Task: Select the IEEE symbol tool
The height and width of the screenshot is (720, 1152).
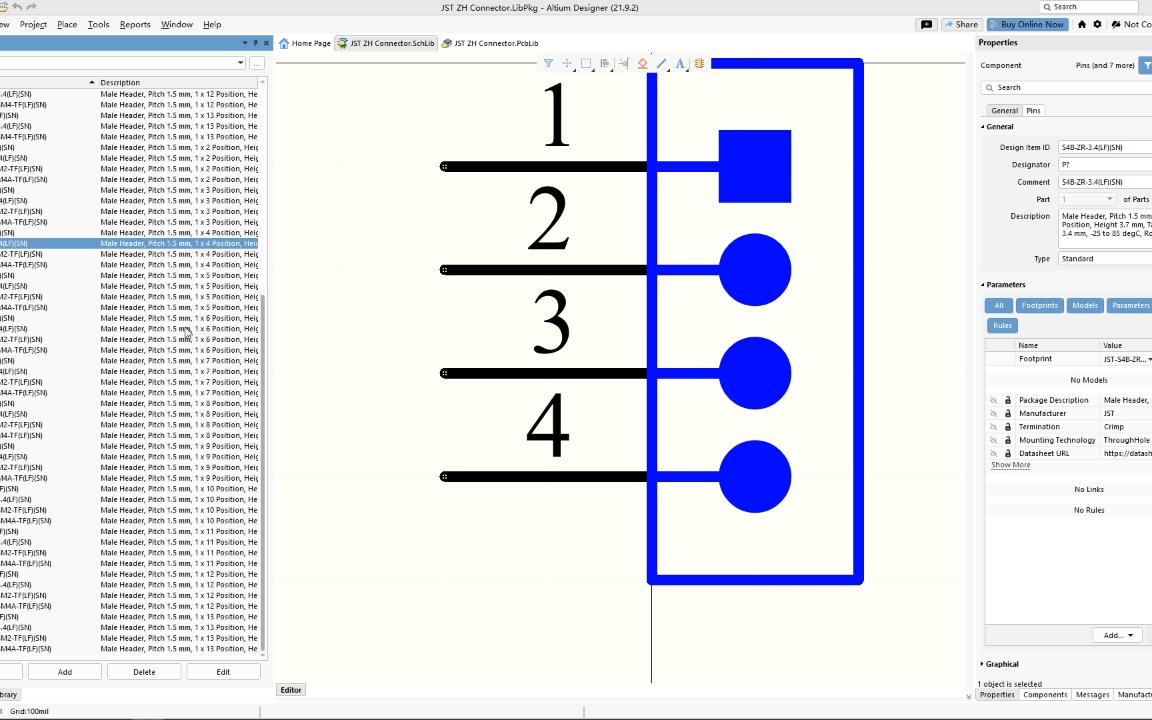Action: (642, 64)
